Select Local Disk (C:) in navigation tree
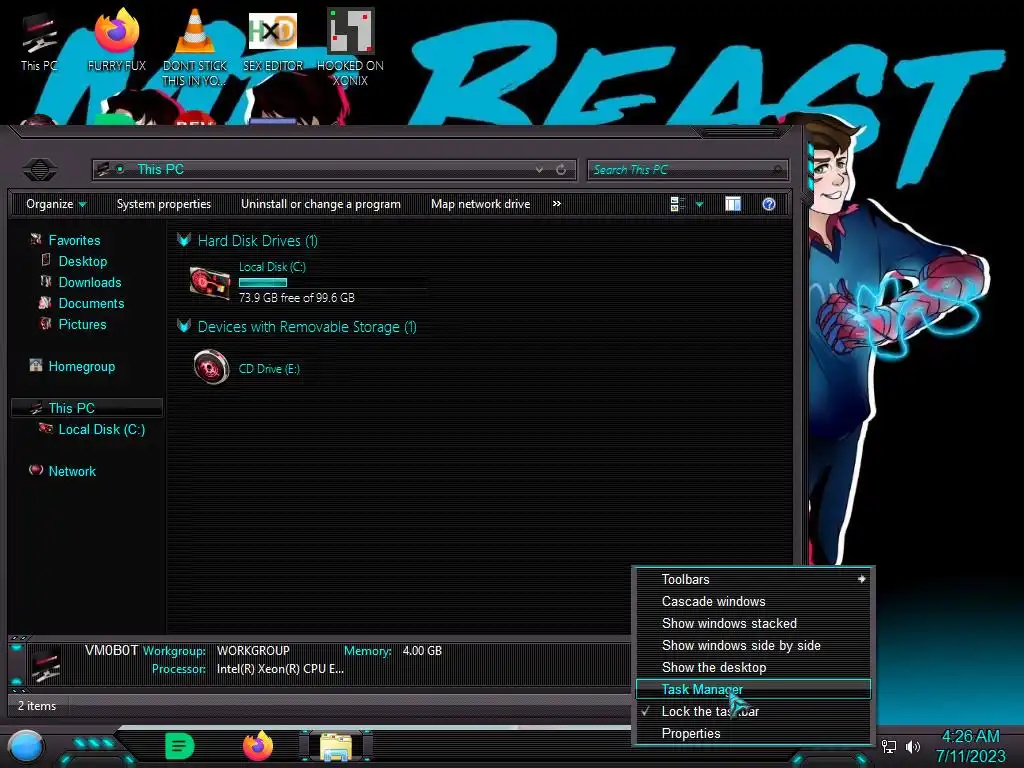1024x768 pixels. [x=102, y=429]
